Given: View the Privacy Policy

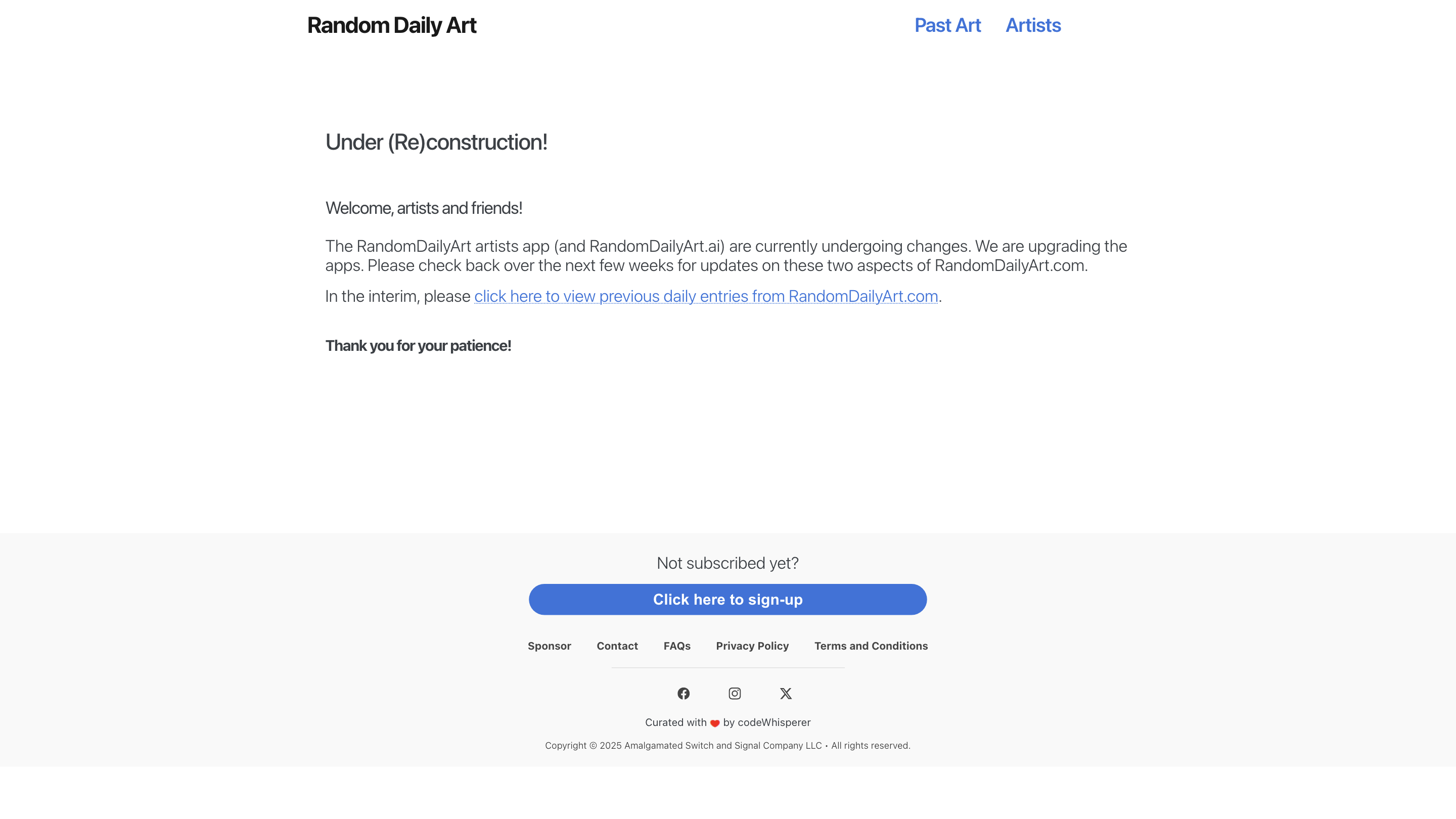Looking at the screenshot, I should pyautogui.click(x=752, y=646).
